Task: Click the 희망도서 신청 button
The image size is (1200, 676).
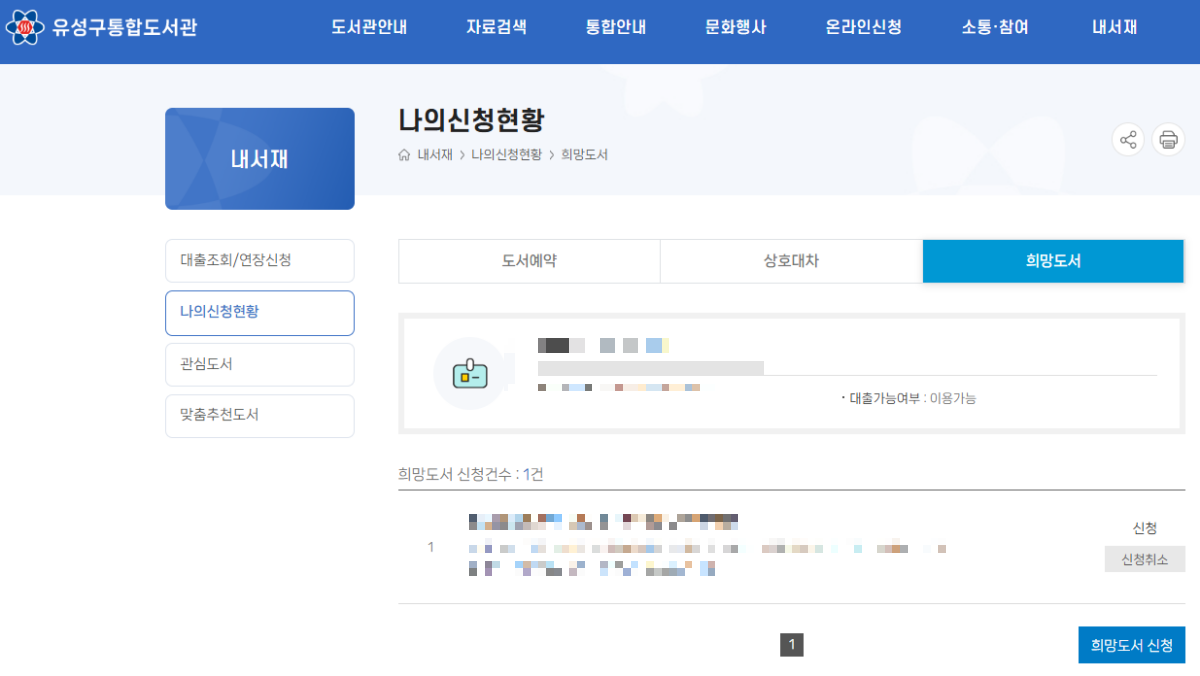Action: (1131, 645)
